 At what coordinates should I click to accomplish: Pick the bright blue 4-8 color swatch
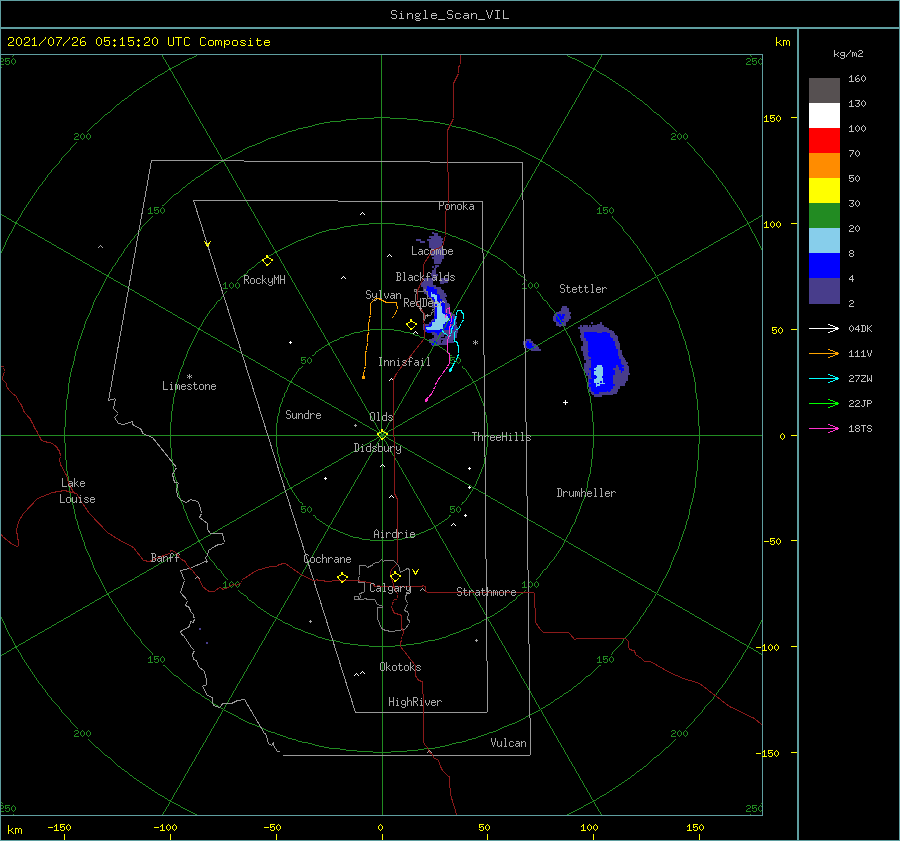(x=824, y=266)
